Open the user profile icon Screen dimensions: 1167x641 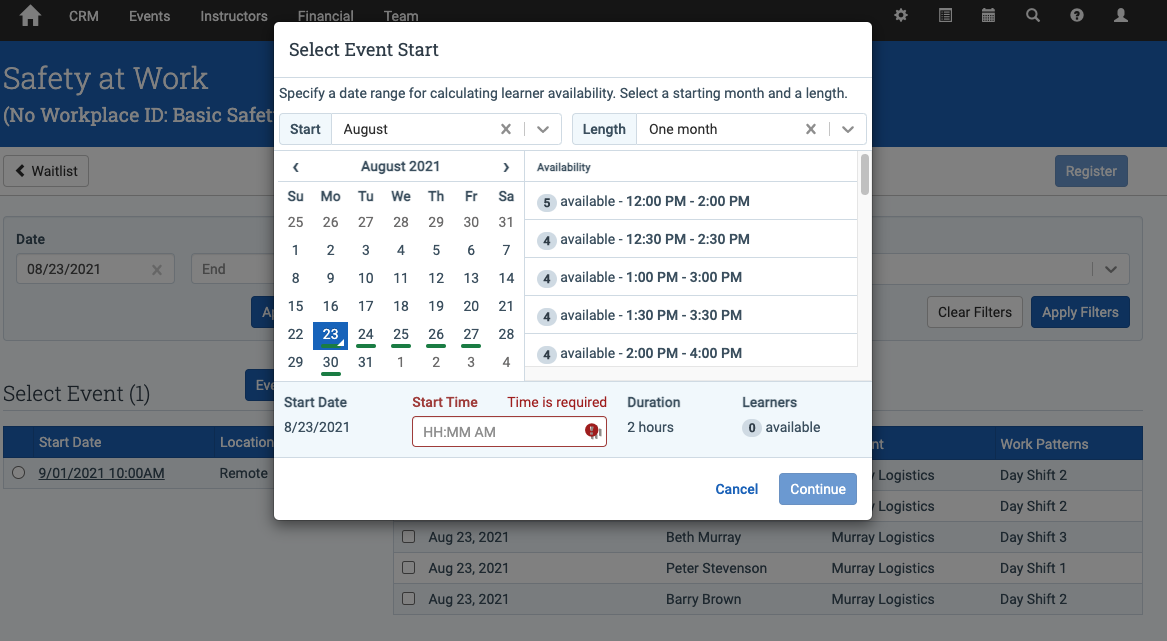(x=1121, y=16)
